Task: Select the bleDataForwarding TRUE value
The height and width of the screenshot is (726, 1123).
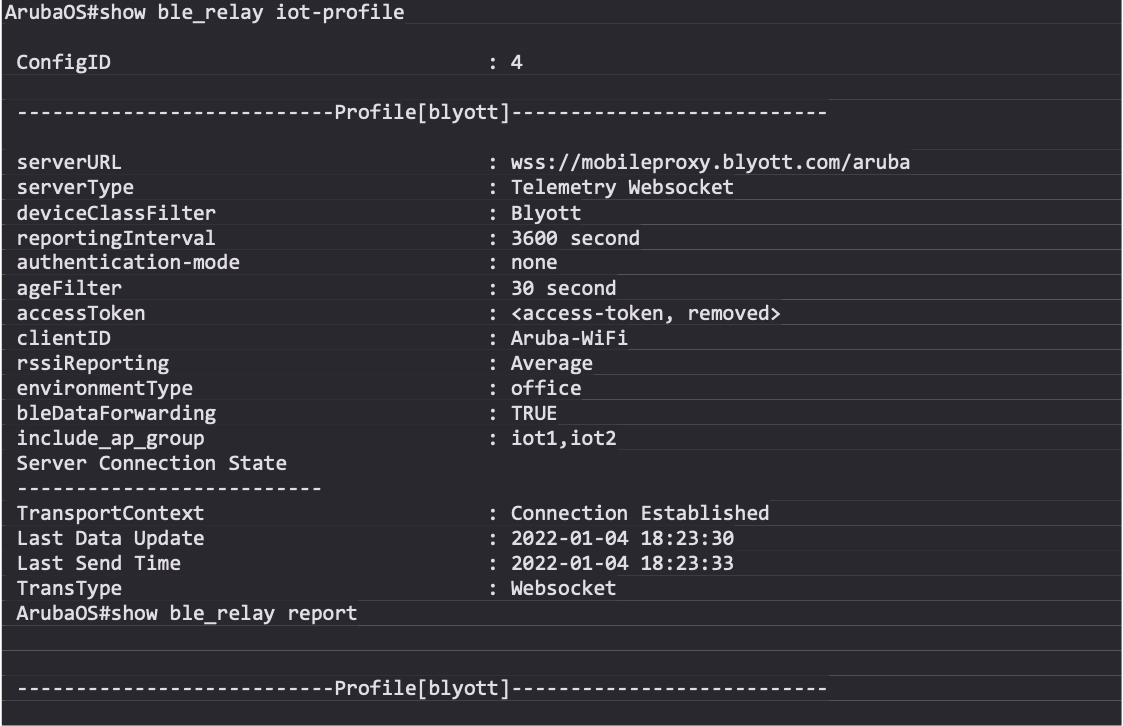Action: click(x=534, y=413)
